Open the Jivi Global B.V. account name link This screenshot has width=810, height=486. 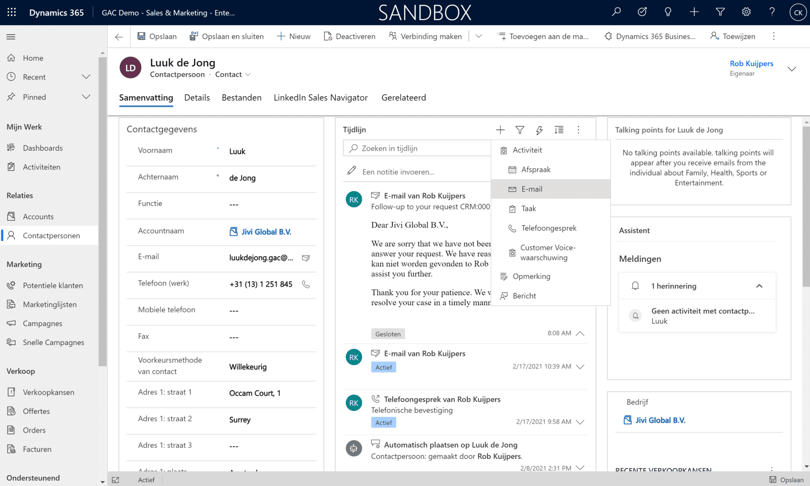click(266, 232)
